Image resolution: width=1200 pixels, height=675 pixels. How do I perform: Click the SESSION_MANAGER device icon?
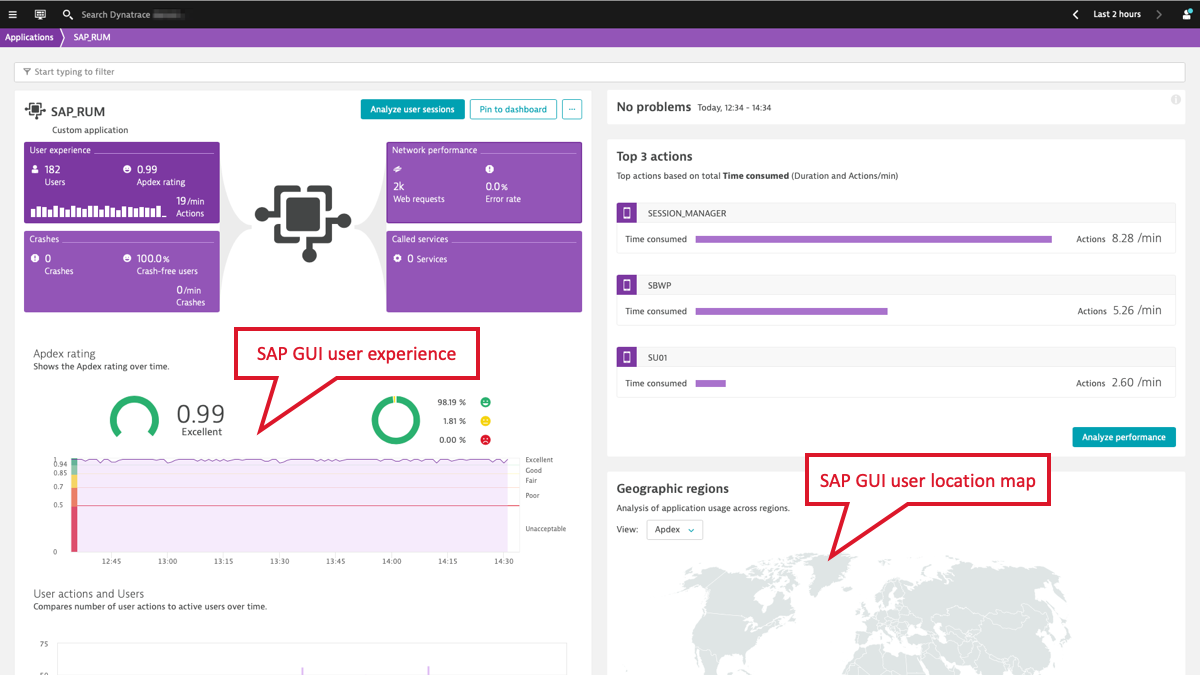[627, 213]
